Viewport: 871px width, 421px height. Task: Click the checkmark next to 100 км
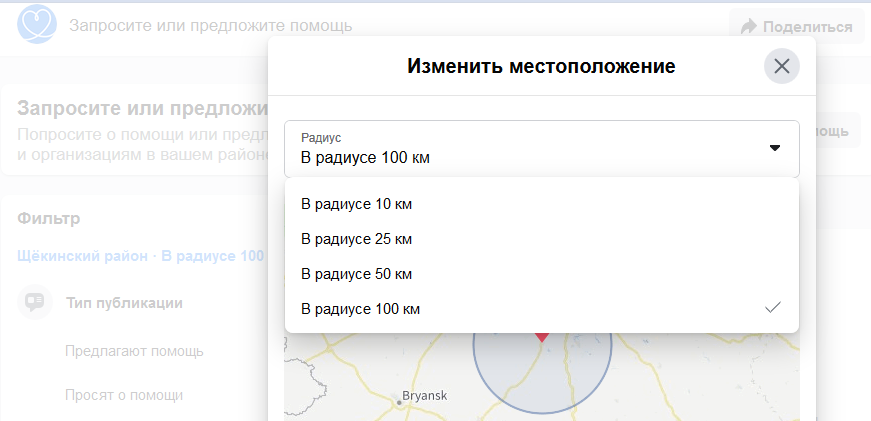(x=773, y=308)
